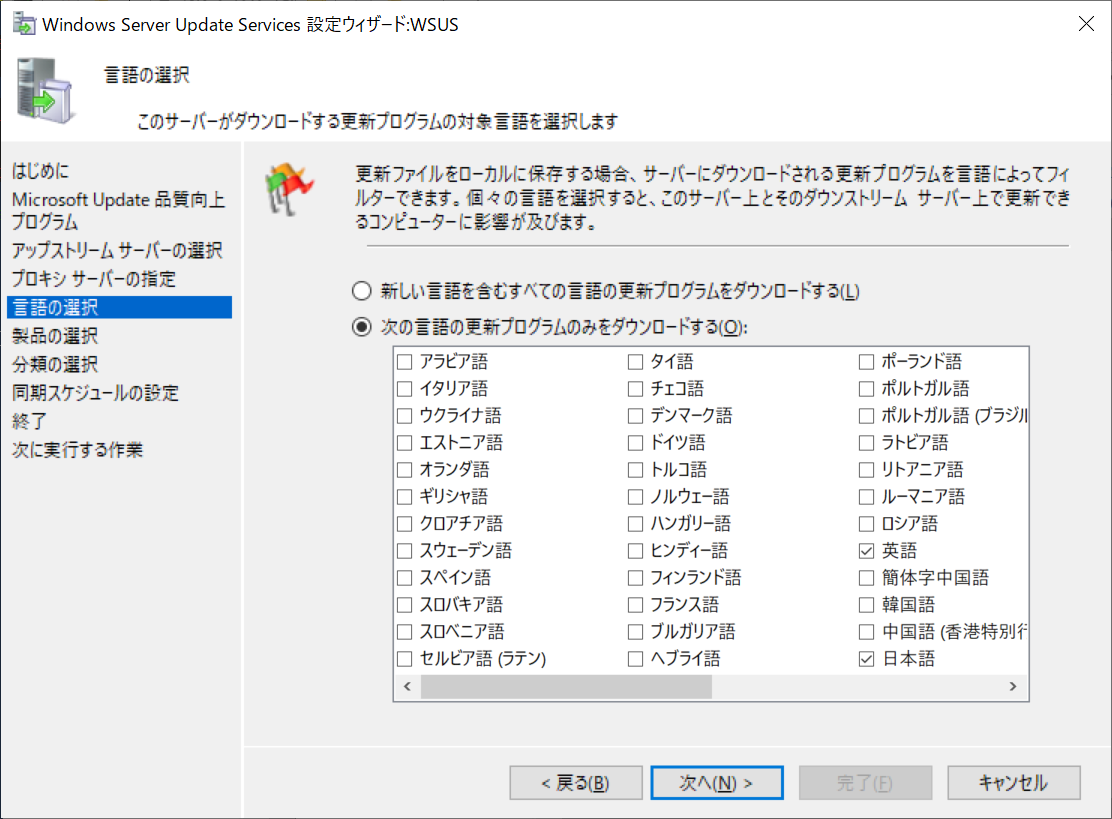The width and height of the screenshot is (1112, 819).
Task: Click the horizontal scrollbar thumb in language list
Action: (566, 686)
